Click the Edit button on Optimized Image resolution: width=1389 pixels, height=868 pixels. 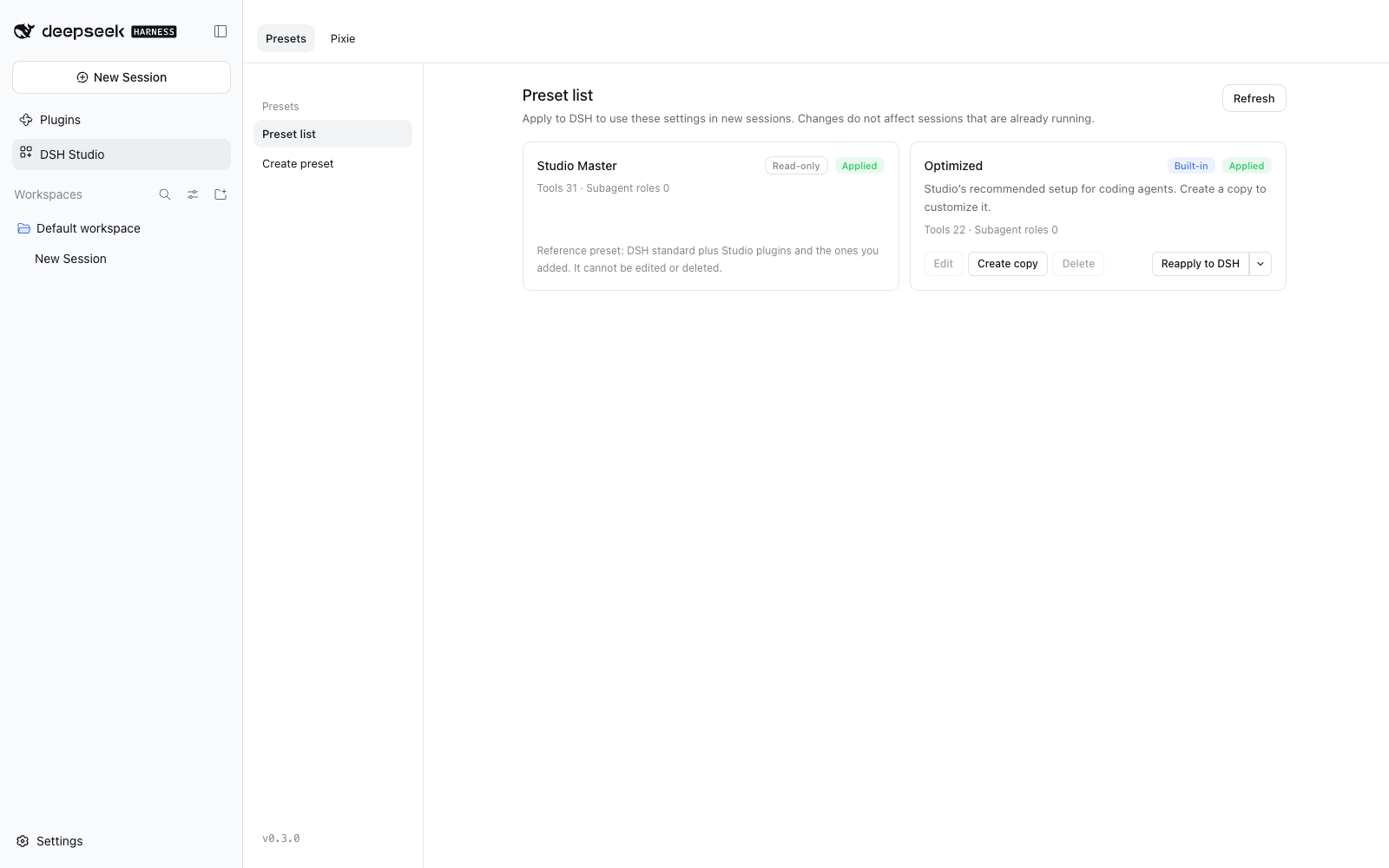(x=943, y=264)
